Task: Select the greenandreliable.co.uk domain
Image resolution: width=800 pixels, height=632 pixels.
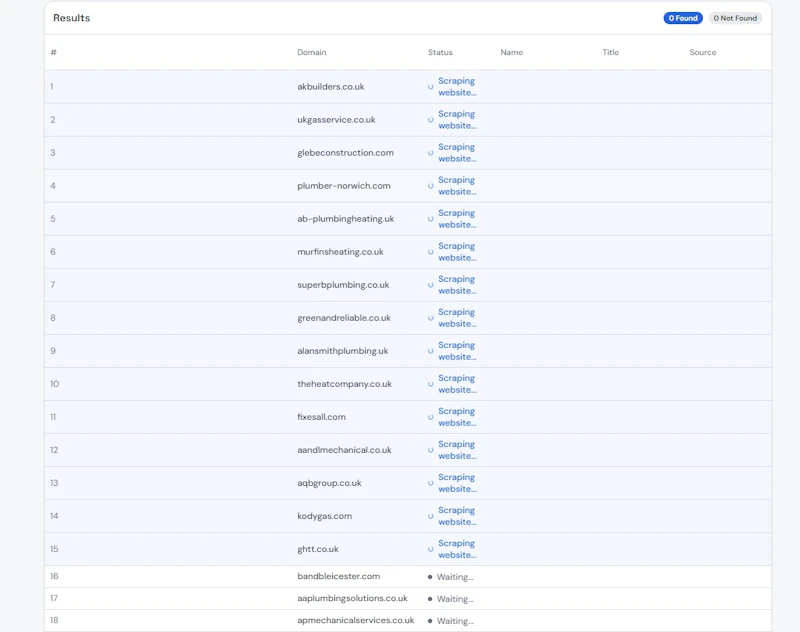Action: 344,318
